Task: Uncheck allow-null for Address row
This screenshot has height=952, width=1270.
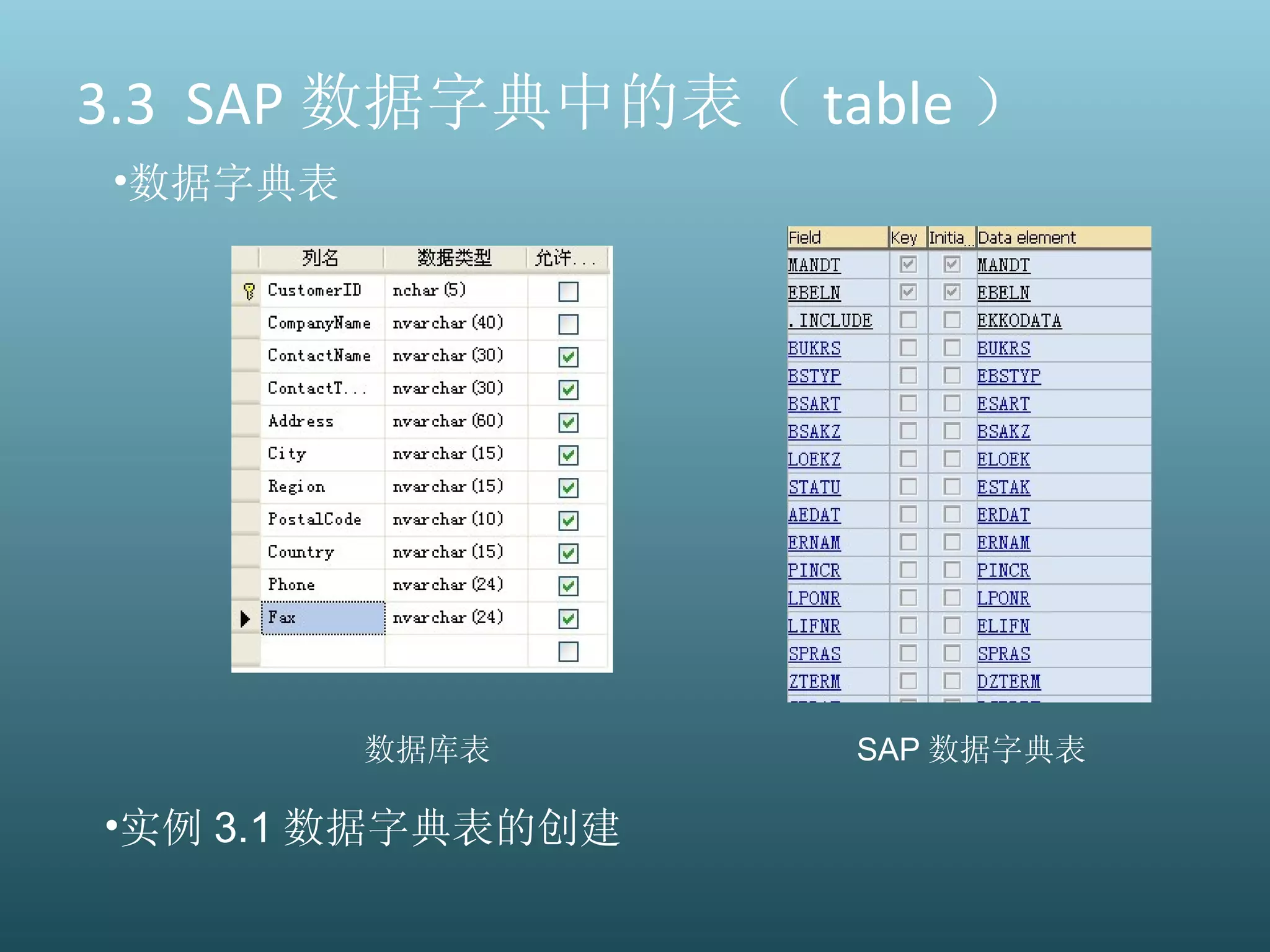Action: pyautogui.click(x=568, y=423)
